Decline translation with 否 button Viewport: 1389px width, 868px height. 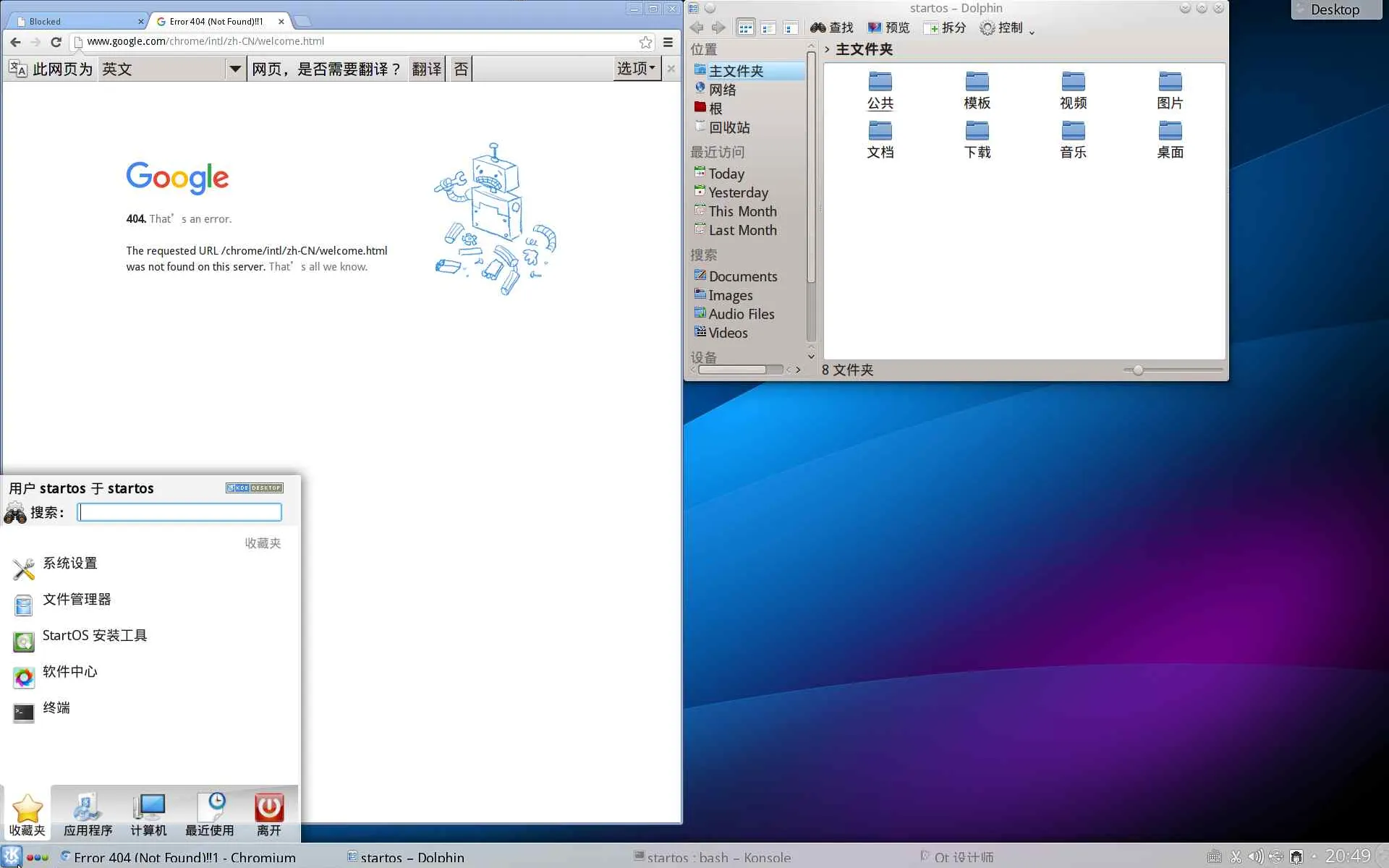[460, 69]
